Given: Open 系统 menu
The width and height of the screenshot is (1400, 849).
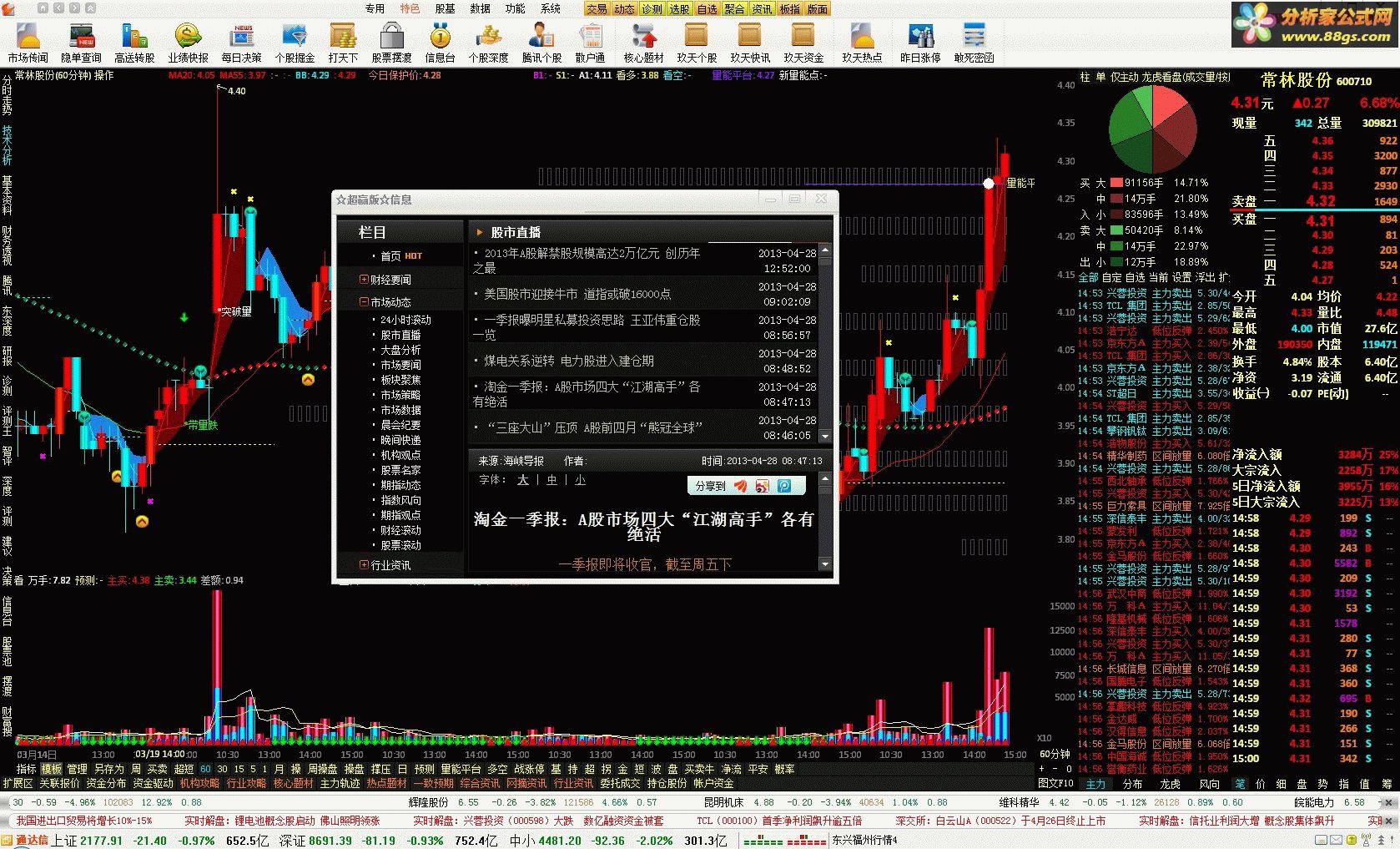Looking at the screenshot, I should click(550, 9).
